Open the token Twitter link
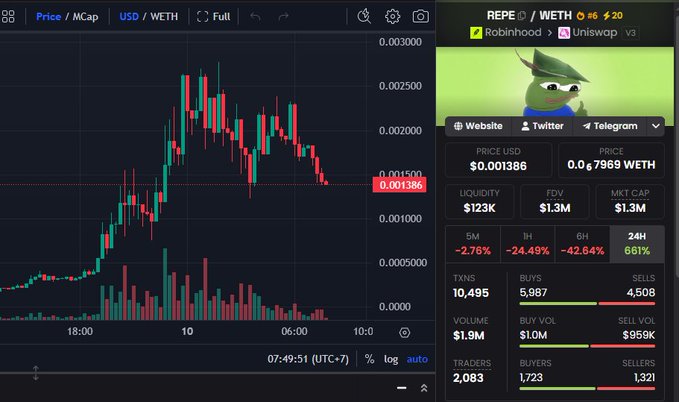The height and width of the screenshot is (402, 679). pos(542,126)
